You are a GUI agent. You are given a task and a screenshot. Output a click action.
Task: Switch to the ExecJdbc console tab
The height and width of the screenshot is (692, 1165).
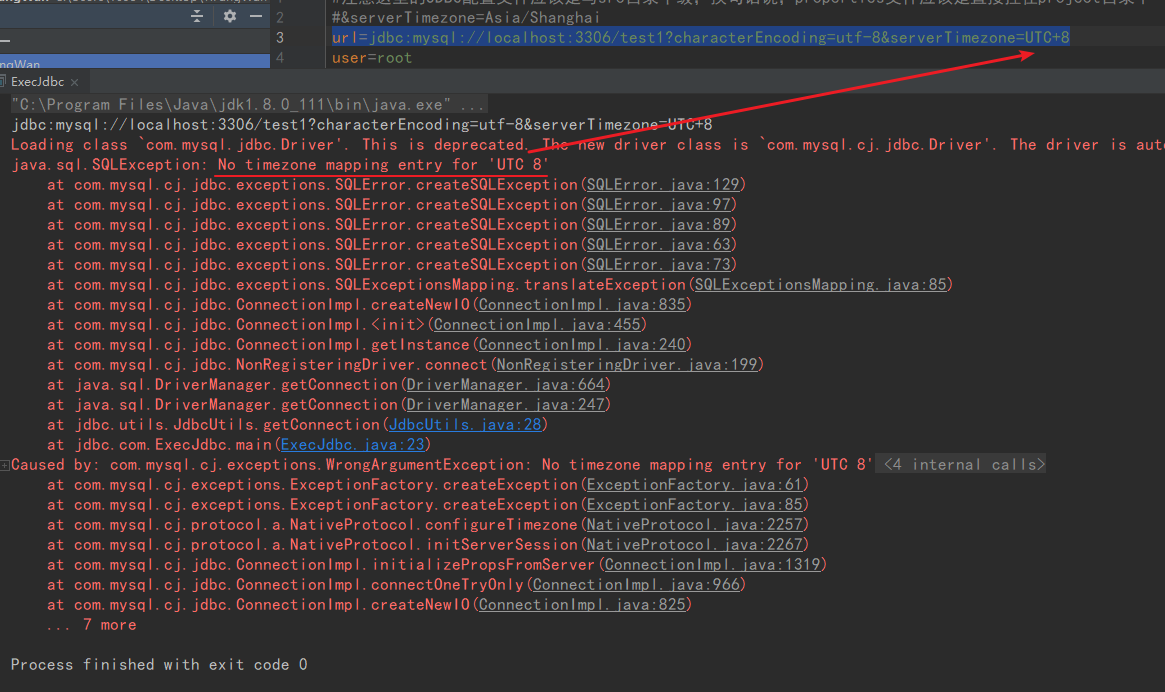click(40, 81)
